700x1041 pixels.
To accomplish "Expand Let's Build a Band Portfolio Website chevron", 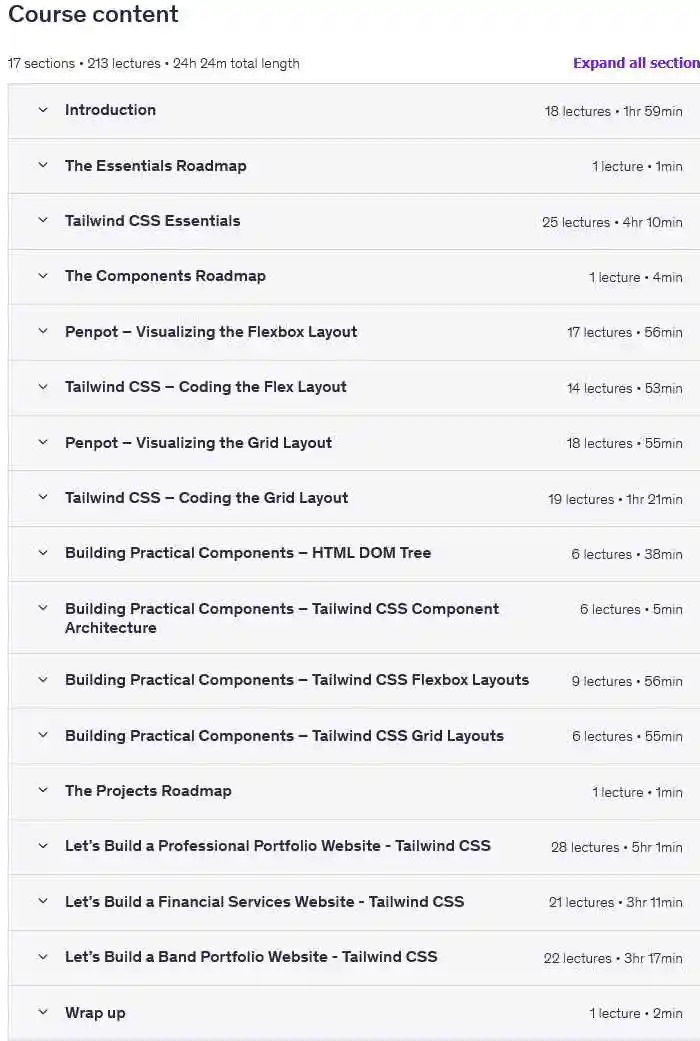I will coord(42,957).
